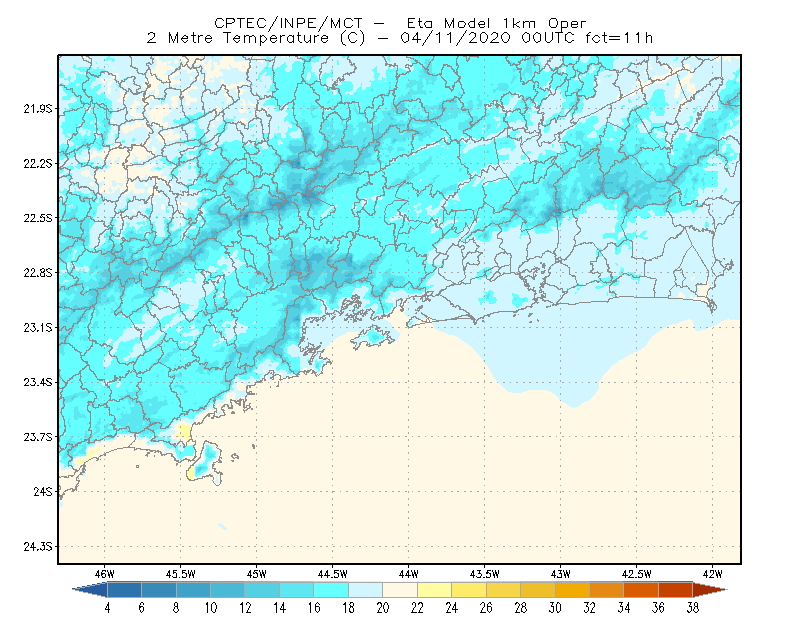This screenshot has height=618, width=800.
Task: Select the legend value 12
Action: point(245,608)
